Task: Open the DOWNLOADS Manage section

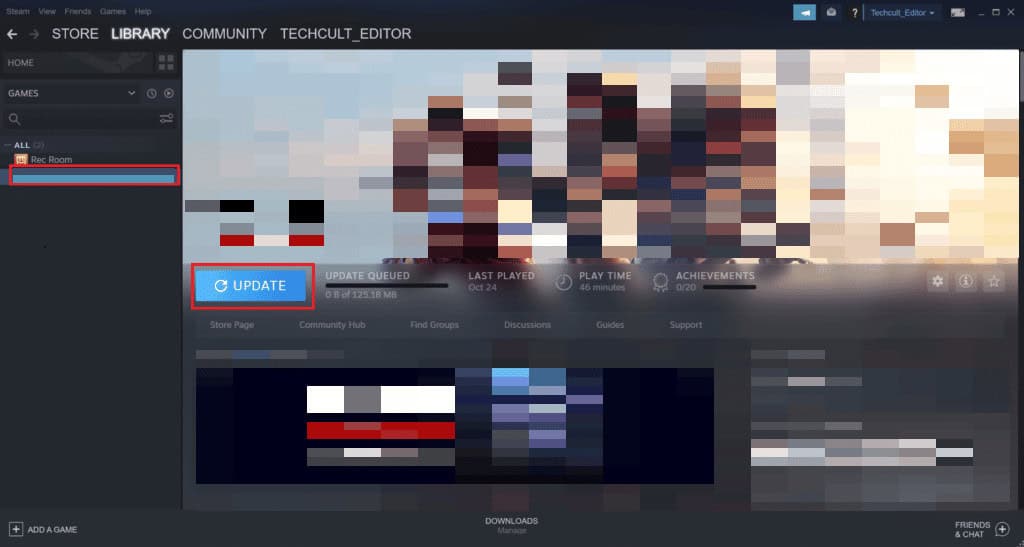Action: tap(511, 525)
